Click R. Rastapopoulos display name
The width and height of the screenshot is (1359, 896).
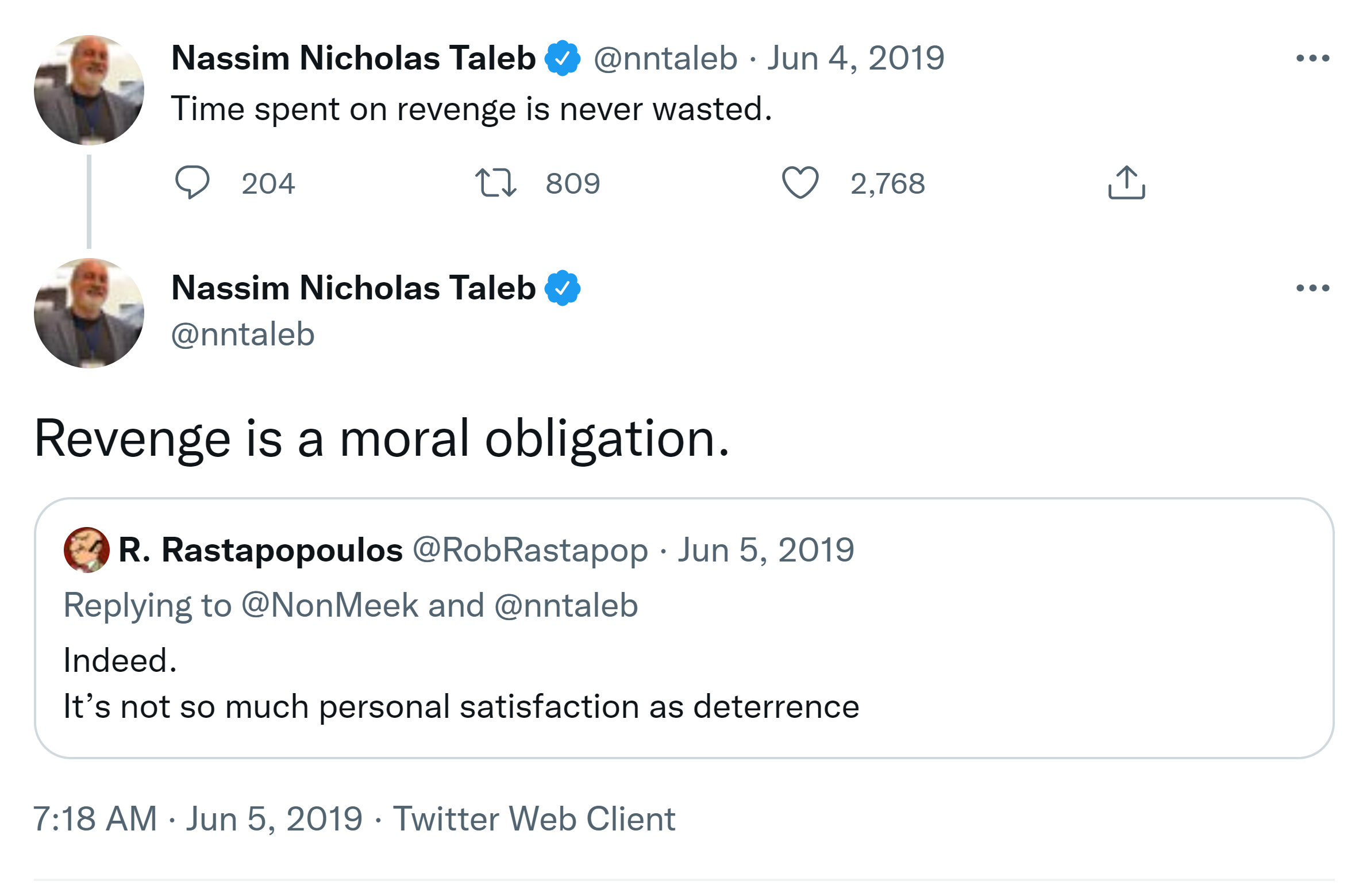point(260,550)
